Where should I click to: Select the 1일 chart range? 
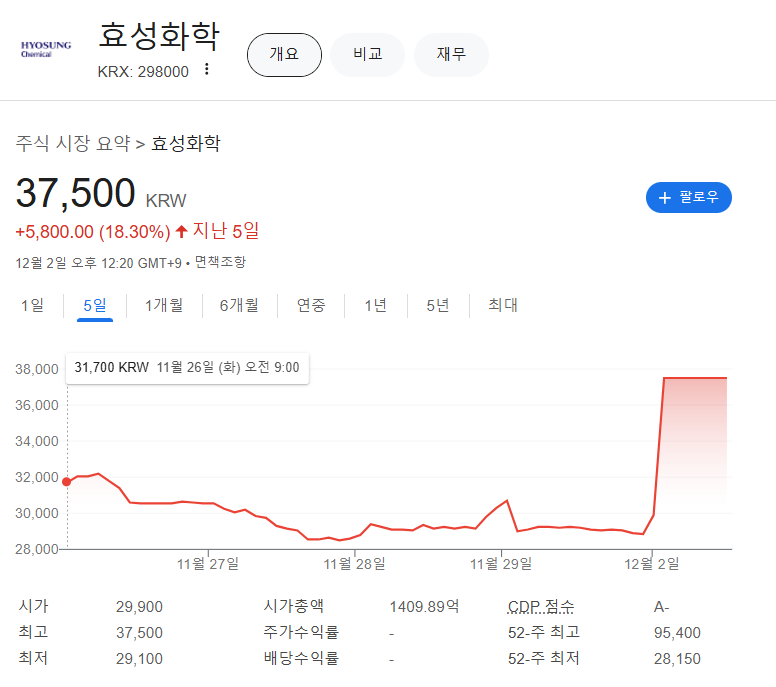pyautogui.click(x=32, y=305)
